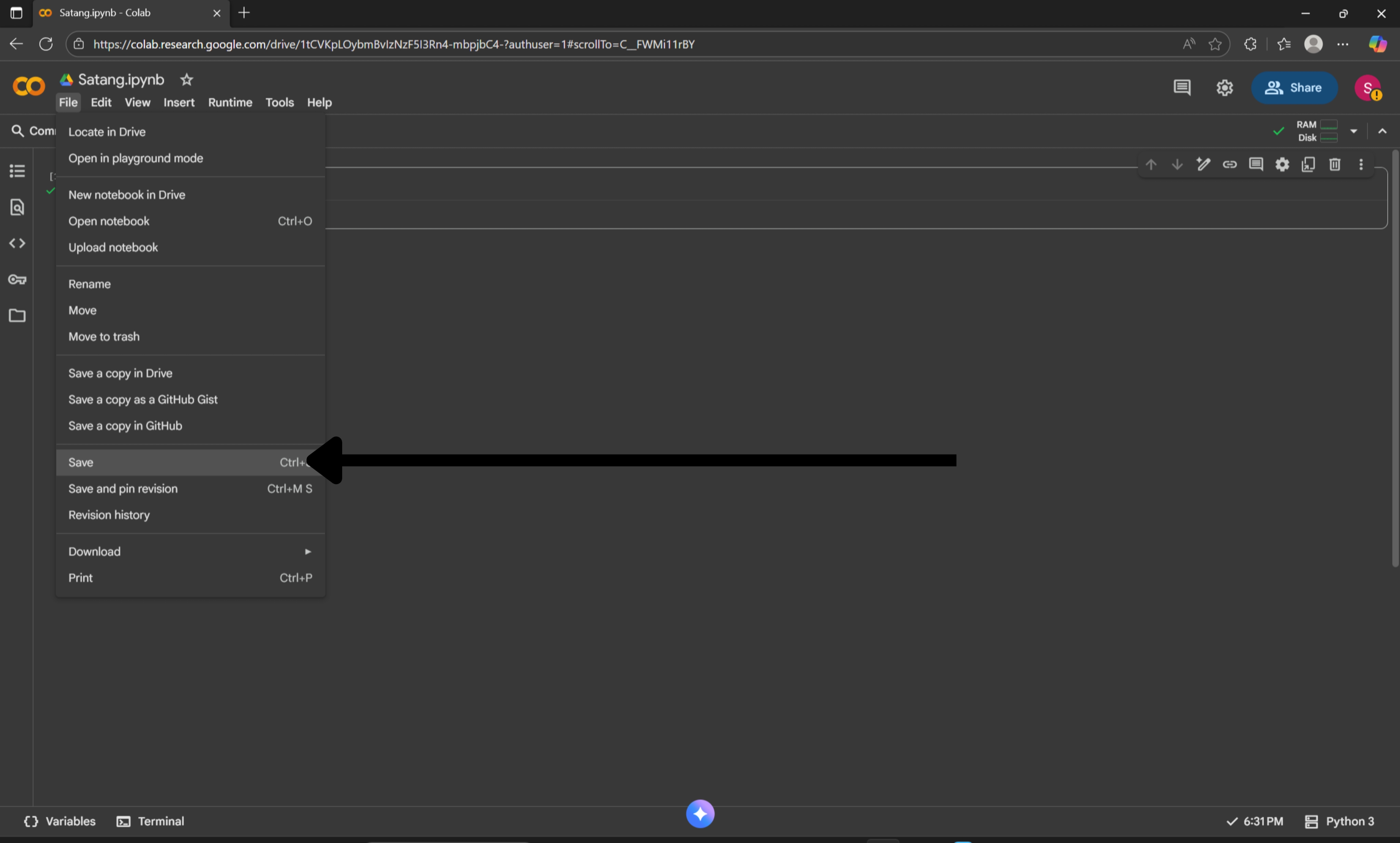
Task: Open the Terminal panel
Action: point(151,821)
